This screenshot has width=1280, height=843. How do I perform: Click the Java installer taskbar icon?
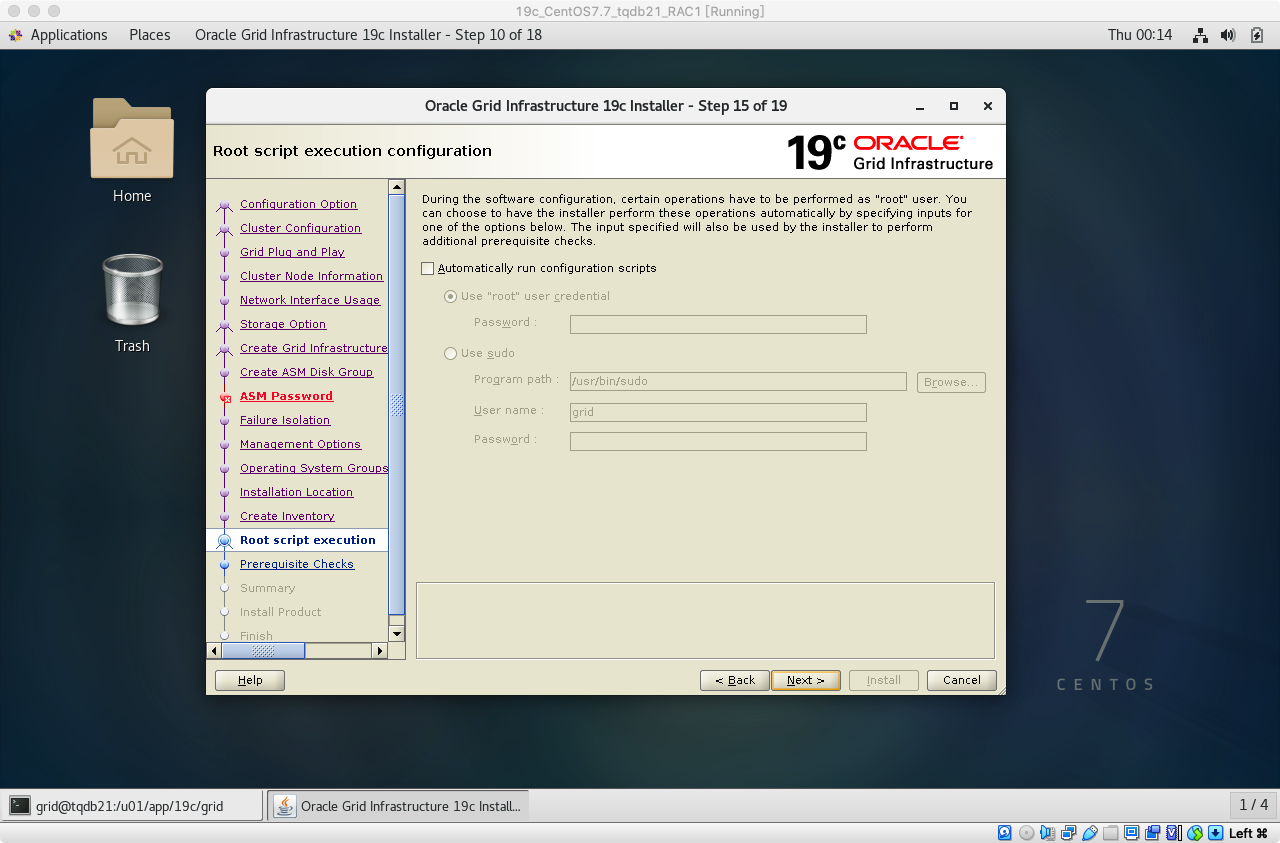(x=285, y=806)
